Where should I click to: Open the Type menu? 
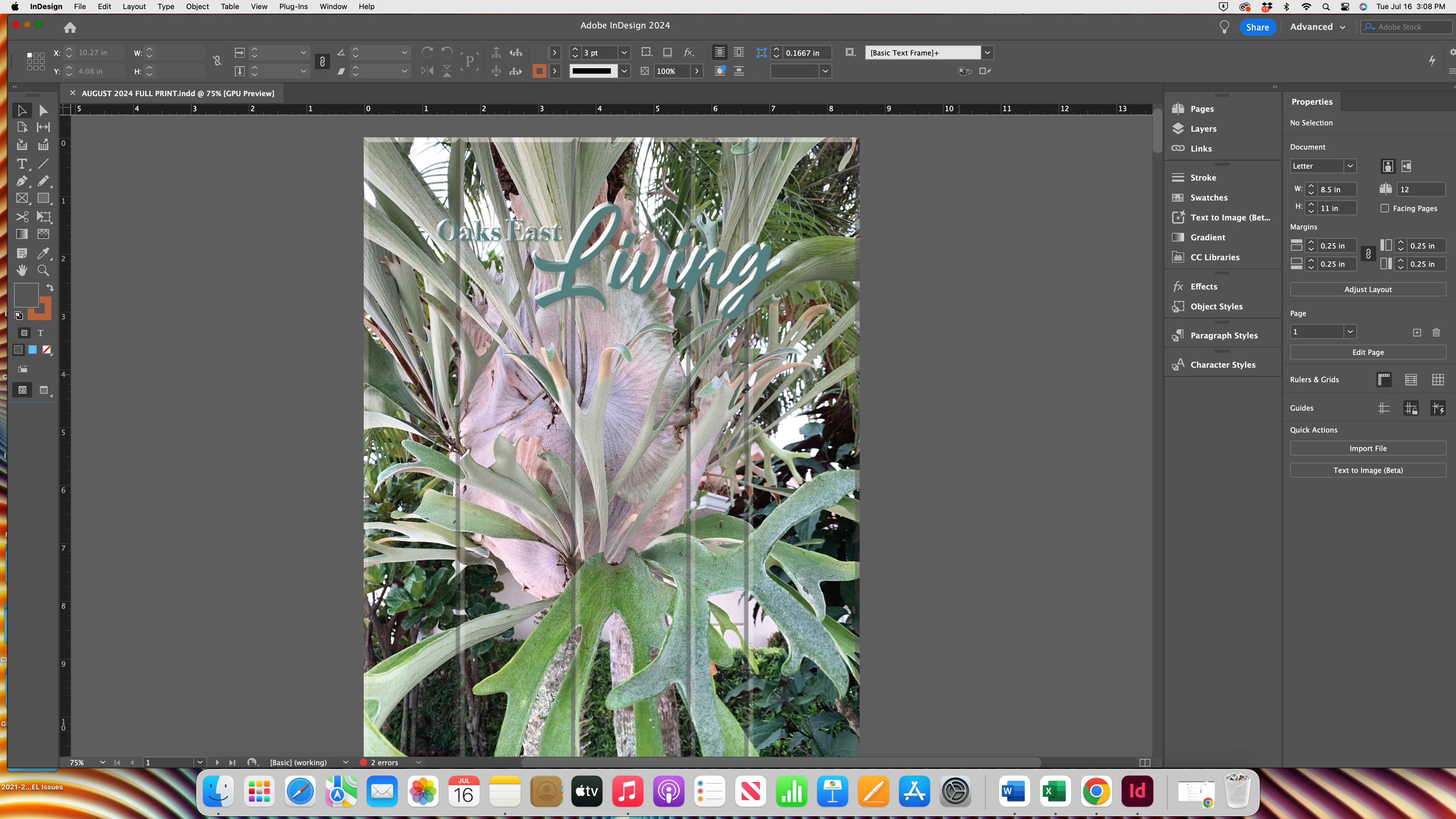pyautogui.click(x=166, y=7)
